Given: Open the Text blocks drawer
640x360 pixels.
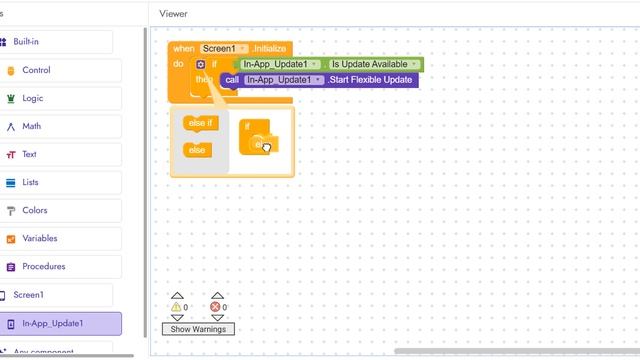Looking at the screenshot, I should [60, 154].
